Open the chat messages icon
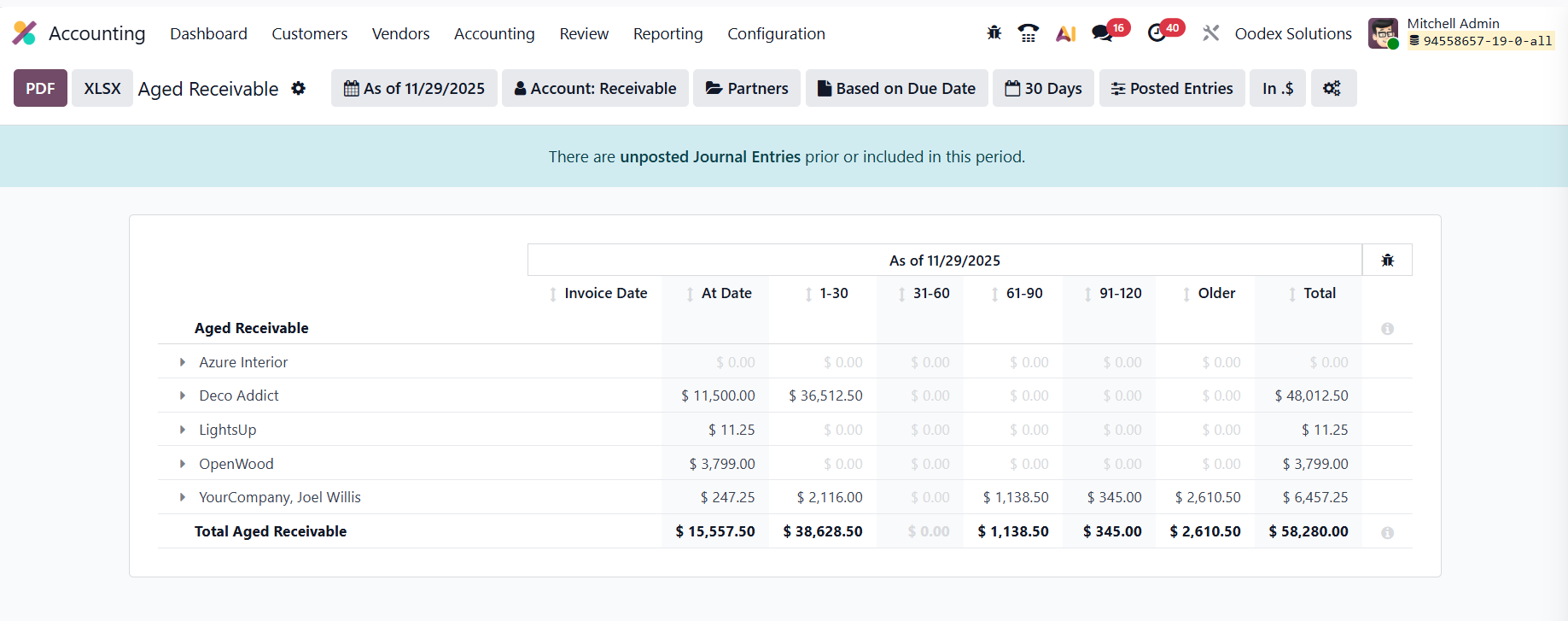 click(1103, 33)
